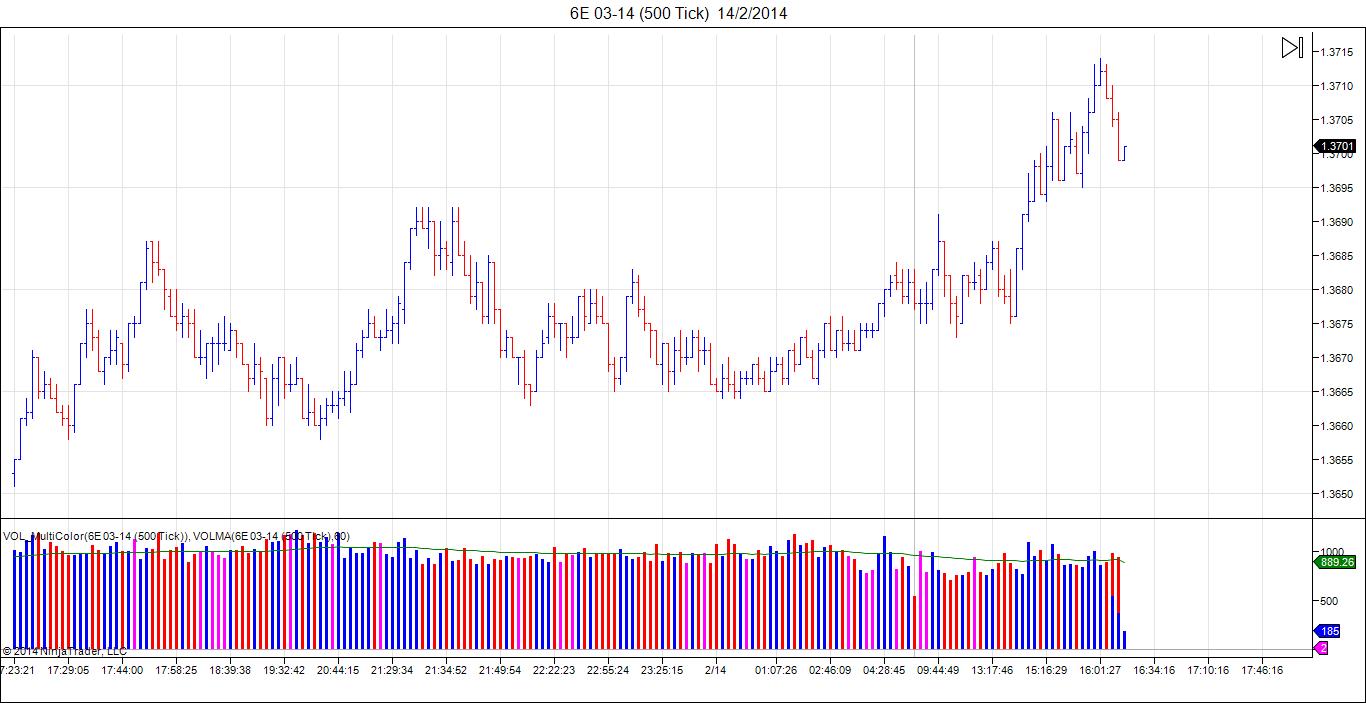This screenshot has width=1366, height=703.
Task: Click the 13:17:46 time axis label
Action: tap(992, 670)
